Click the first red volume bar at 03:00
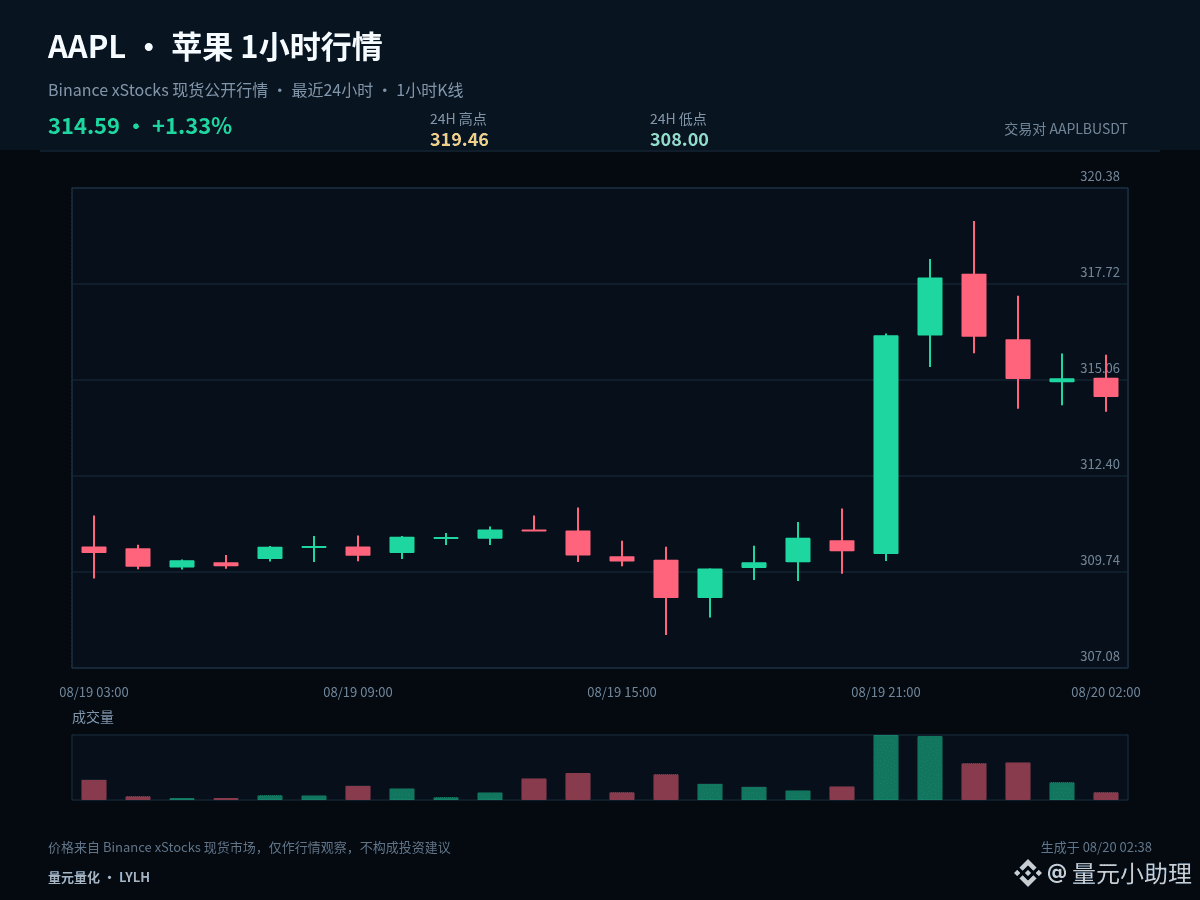 (94, 790)
